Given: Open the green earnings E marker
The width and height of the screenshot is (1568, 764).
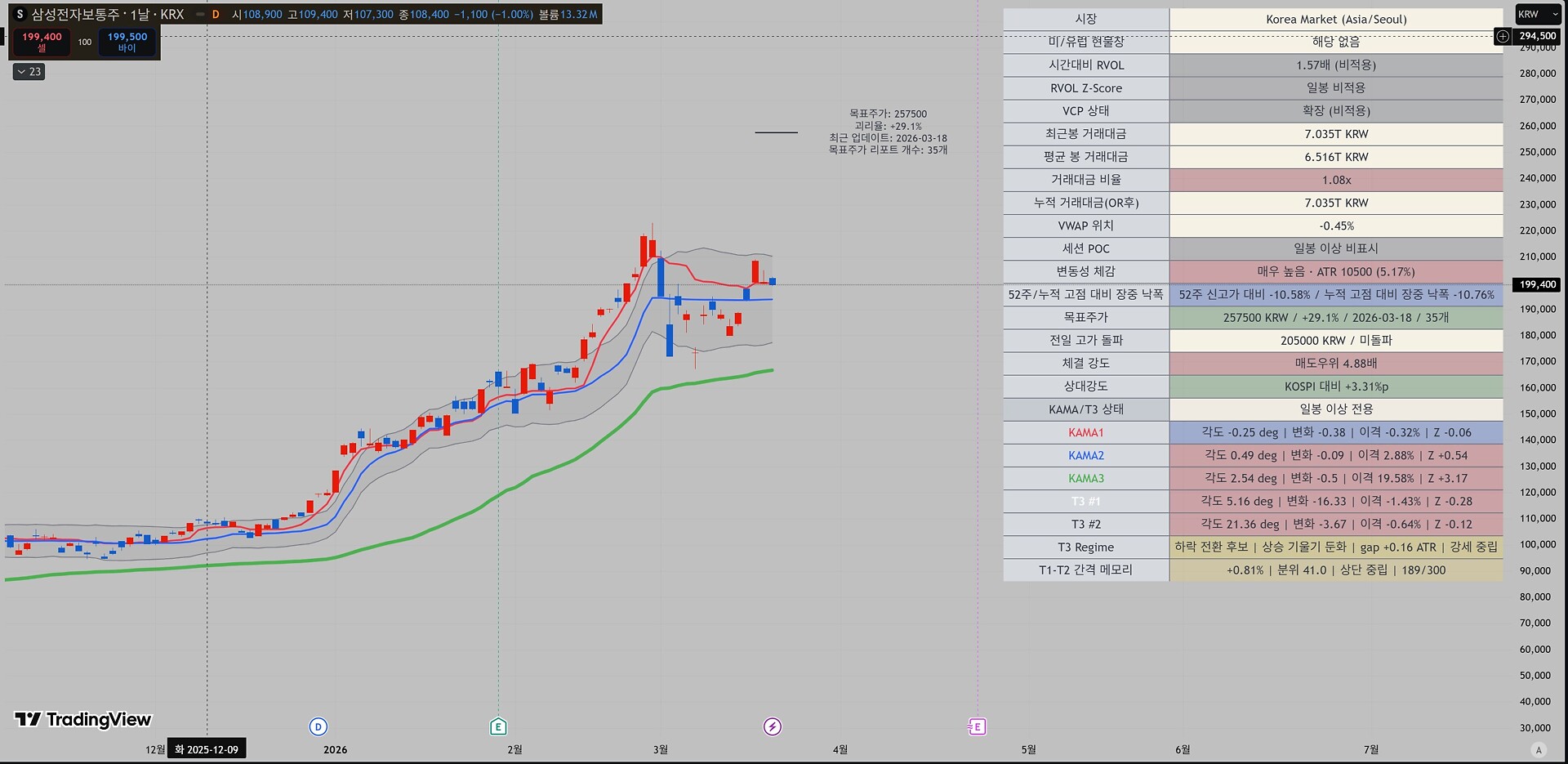Looking at the screenshot, I should [498, 726].
